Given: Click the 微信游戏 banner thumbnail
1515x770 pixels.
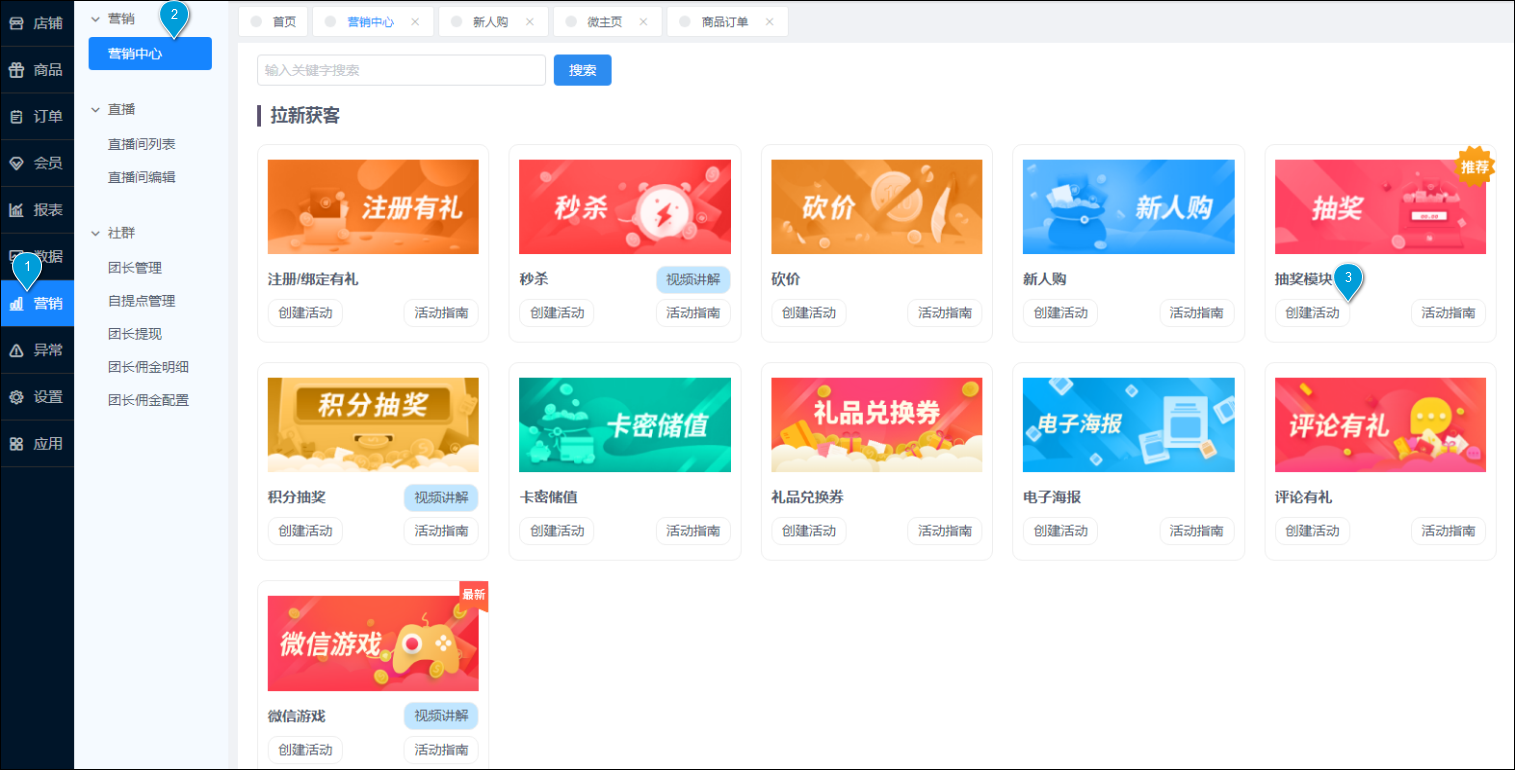Looking at the screenshot, I should 373,643.
